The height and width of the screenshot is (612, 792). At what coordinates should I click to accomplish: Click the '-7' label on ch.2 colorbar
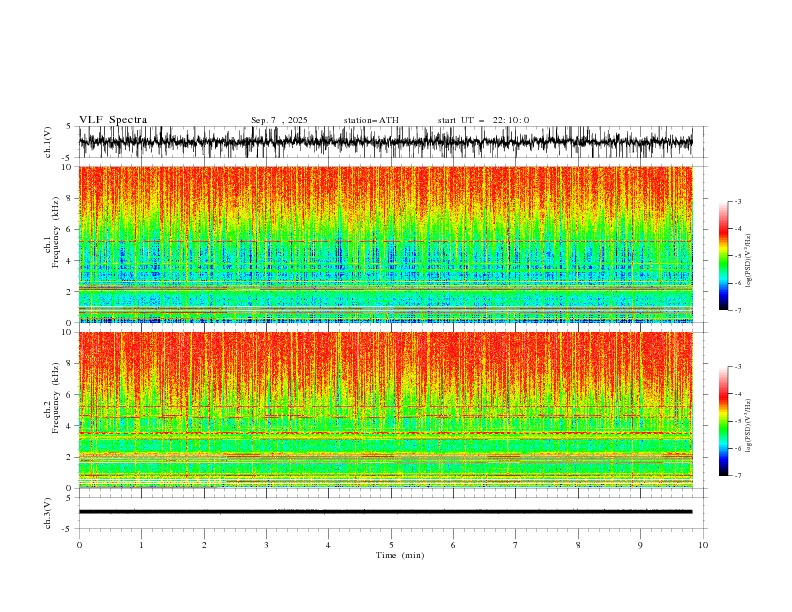point(737,475)
